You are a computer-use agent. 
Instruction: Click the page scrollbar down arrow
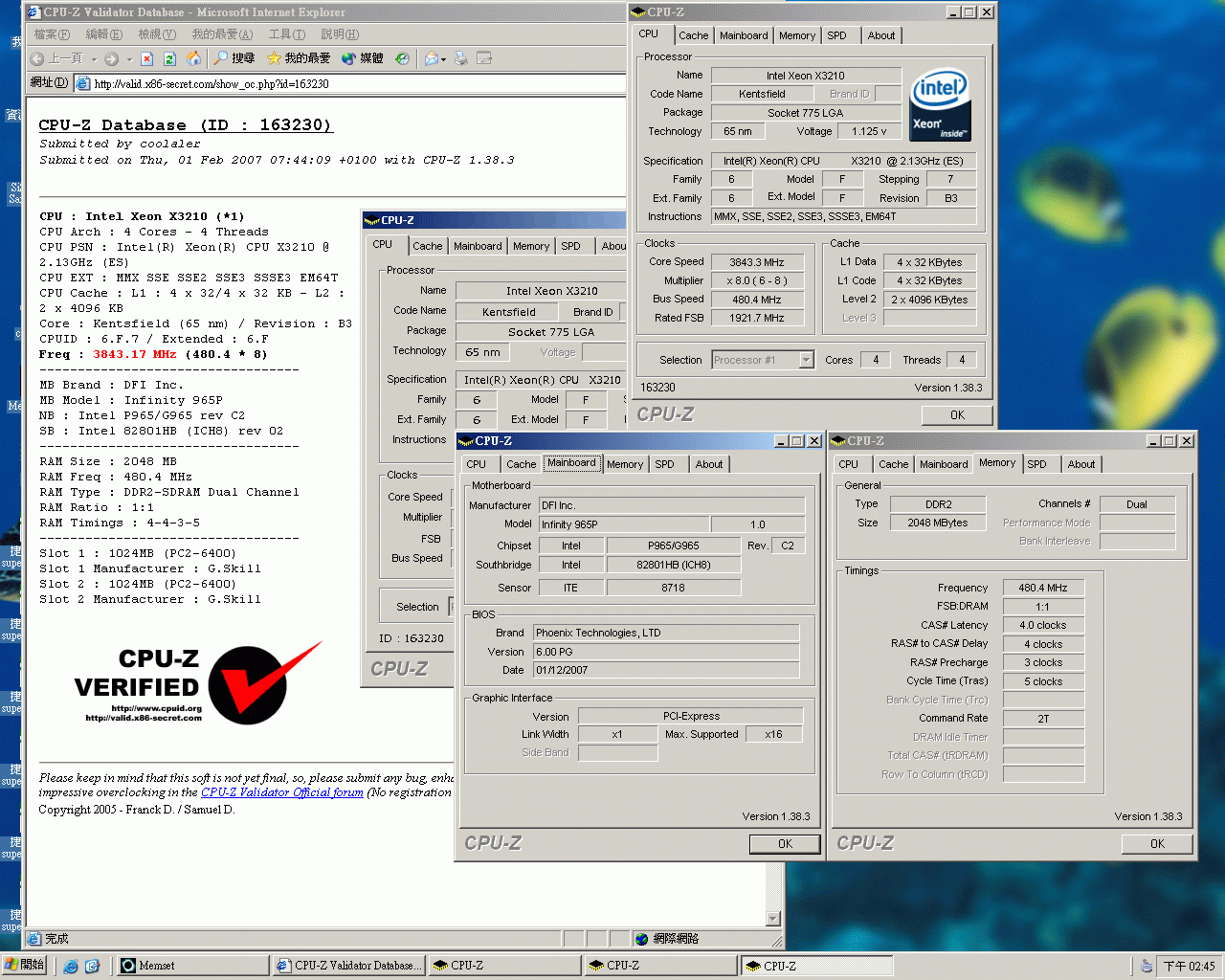coord(773,919)
